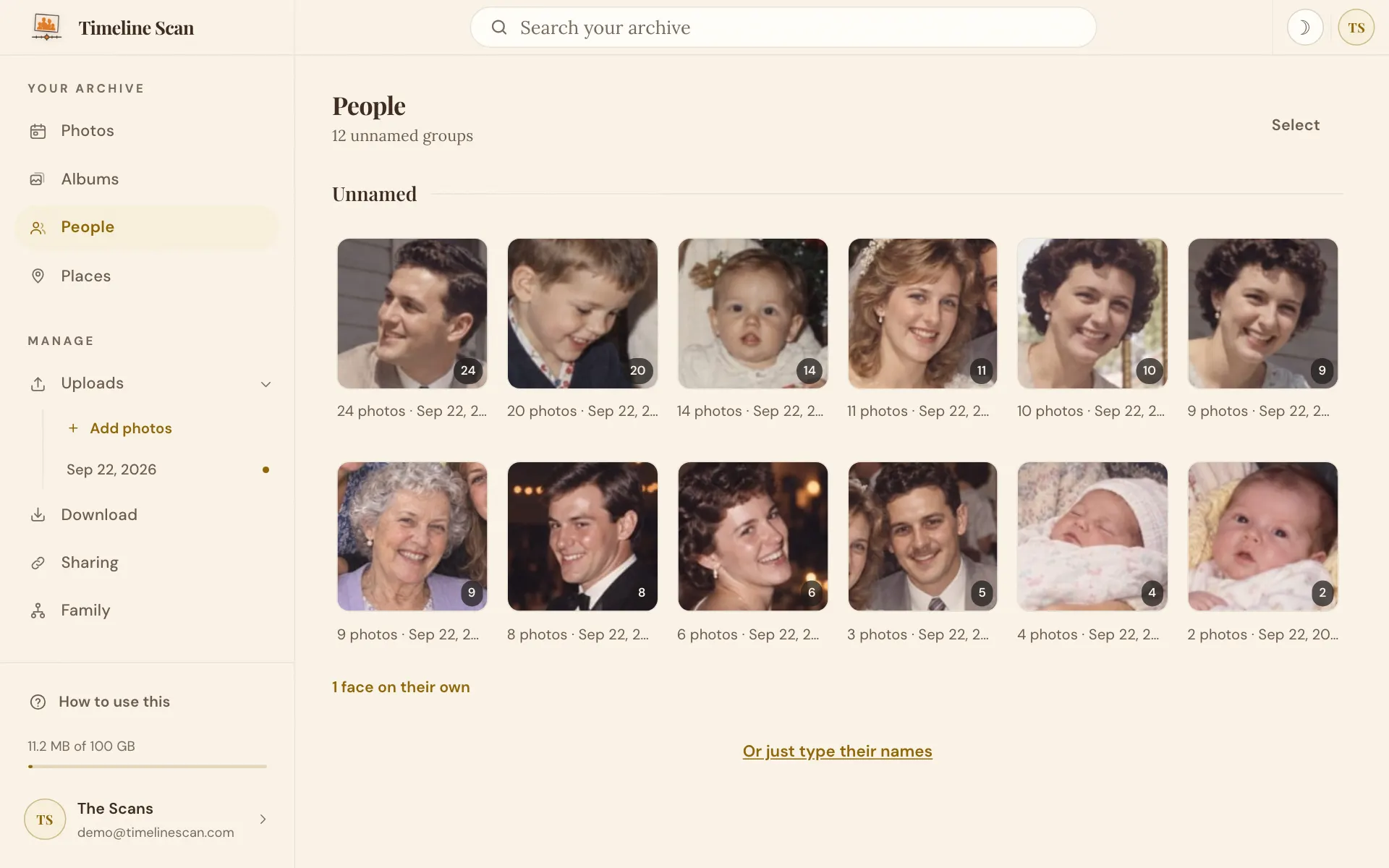Click the Select button on People page
Viewport: 1389px width, 868px height.
[1295, 125]
